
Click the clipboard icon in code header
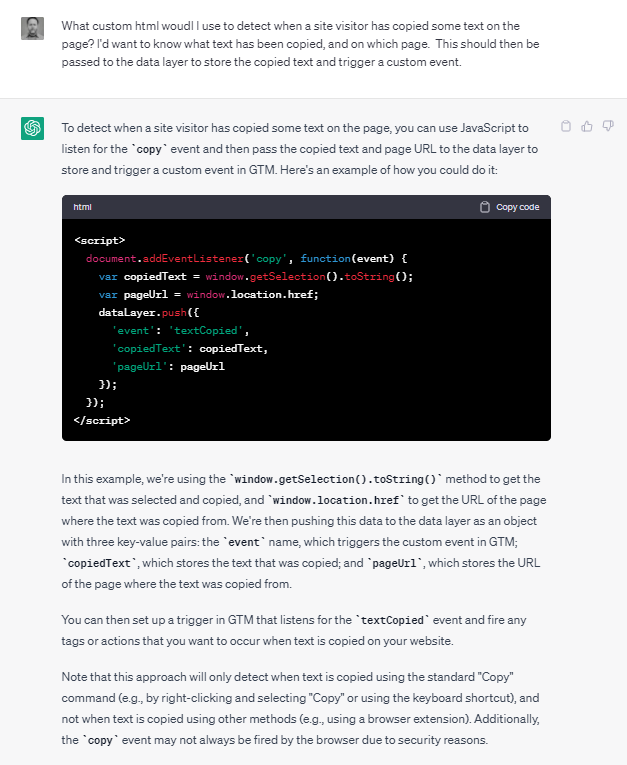point(486,207)
